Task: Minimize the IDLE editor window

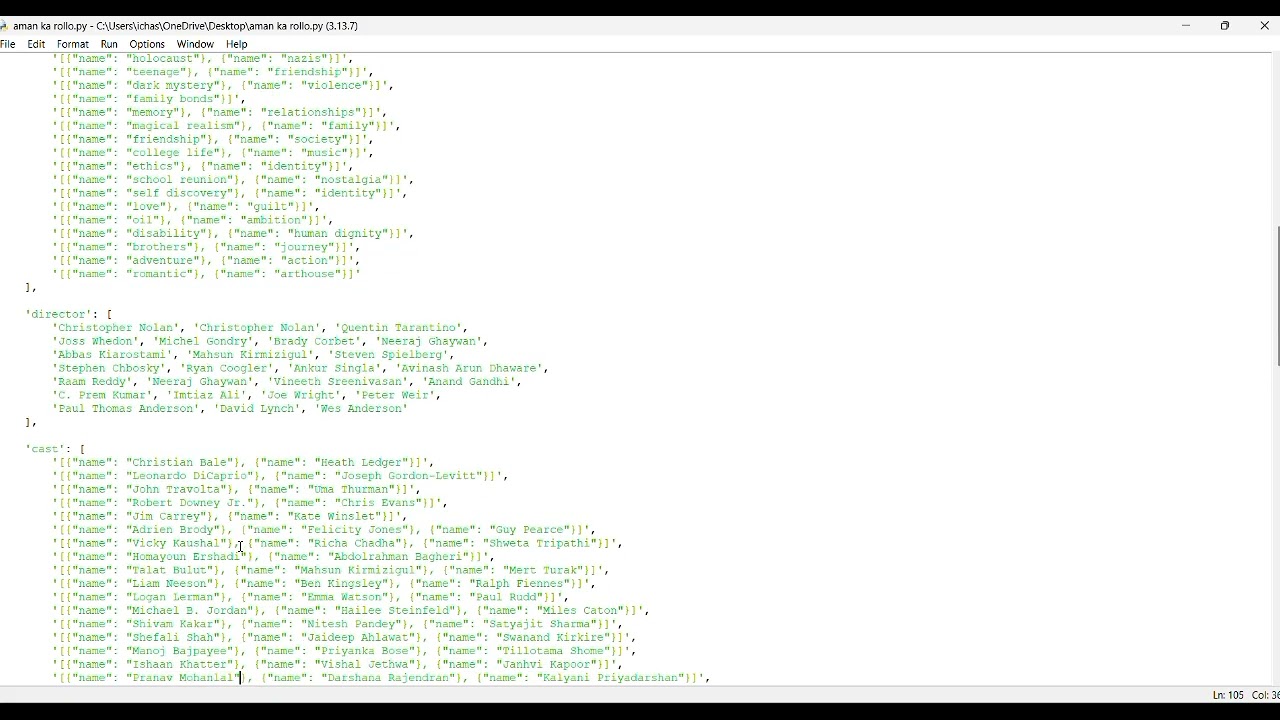Action: tap(1186, 26)
